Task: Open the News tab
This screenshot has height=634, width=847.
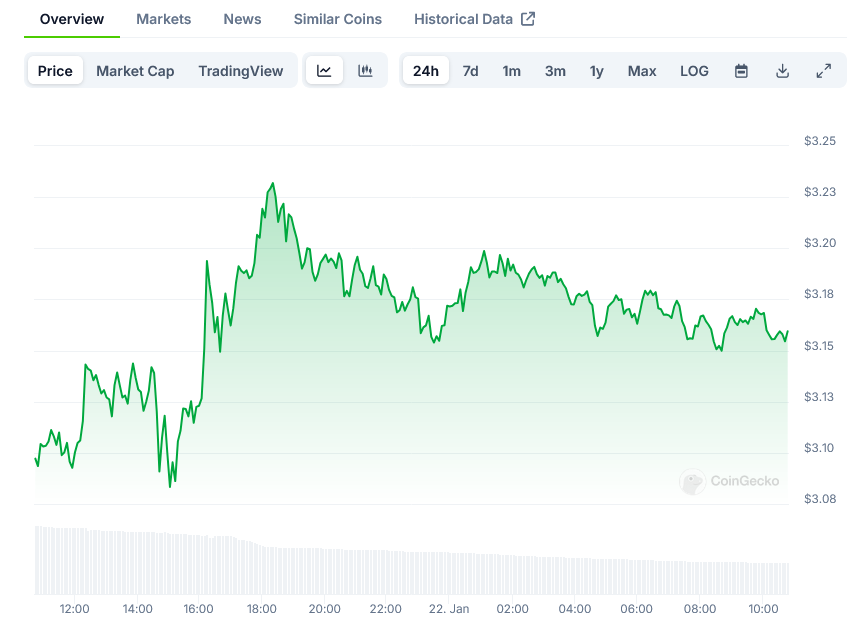Action: 242,18
